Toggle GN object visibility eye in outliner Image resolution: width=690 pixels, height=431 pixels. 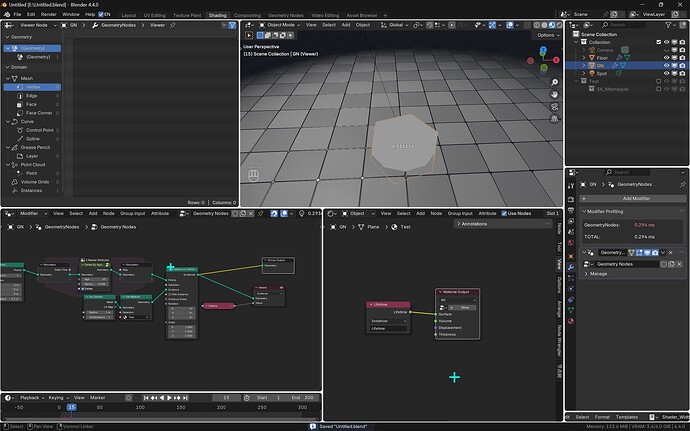point(667,66)
